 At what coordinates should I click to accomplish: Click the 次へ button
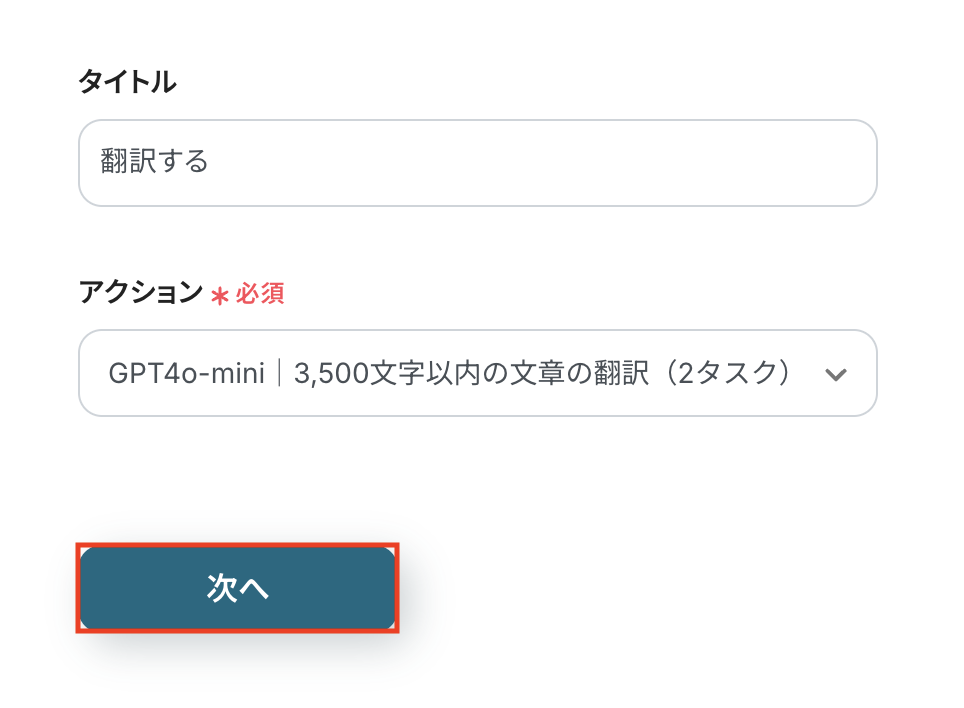pos(238,588)
